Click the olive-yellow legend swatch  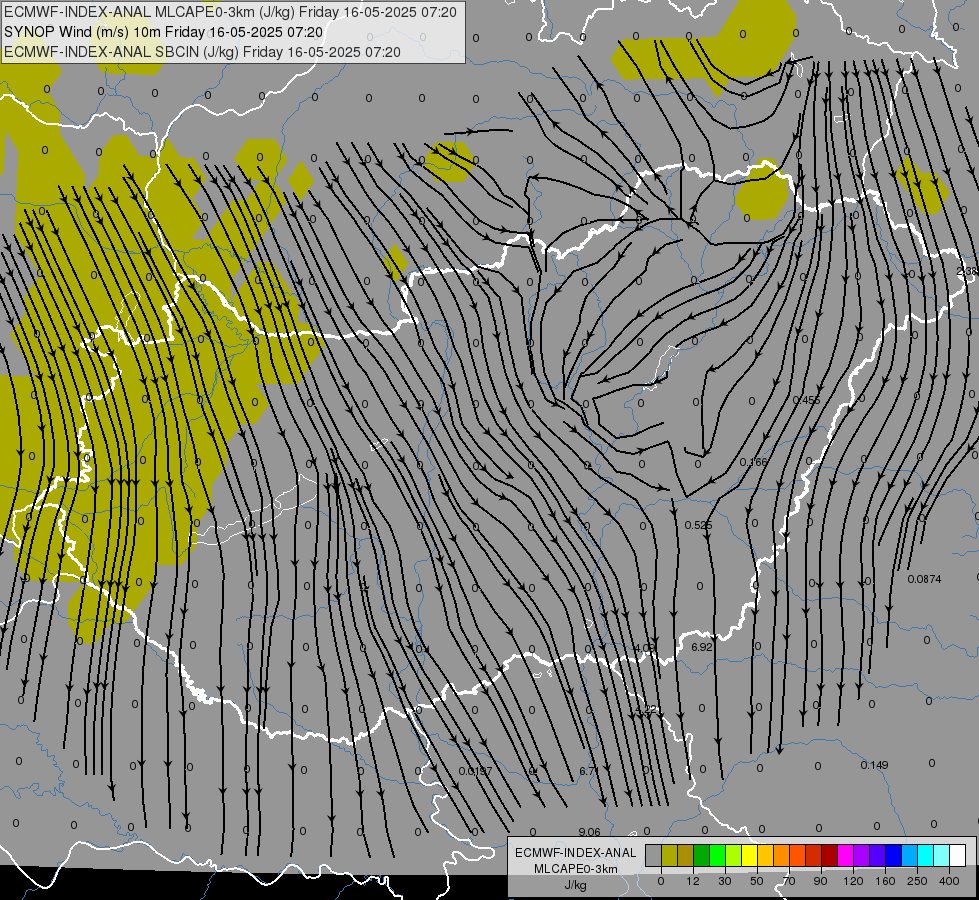[x=669, y=856]
